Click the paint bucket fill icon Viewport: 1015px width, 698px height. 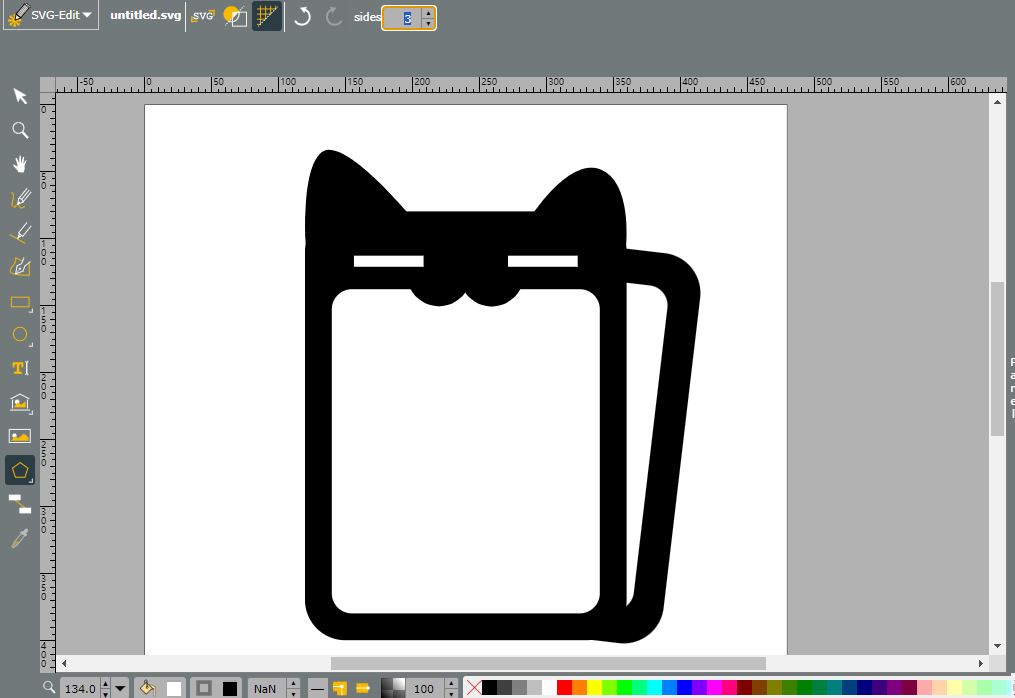(148, 688)
